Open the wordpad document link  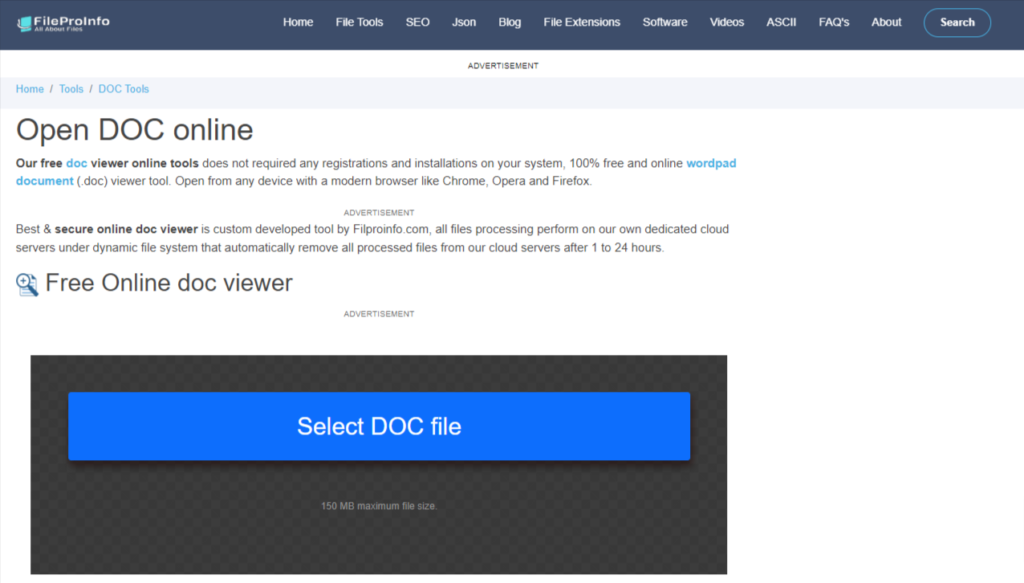click(711, 162)
